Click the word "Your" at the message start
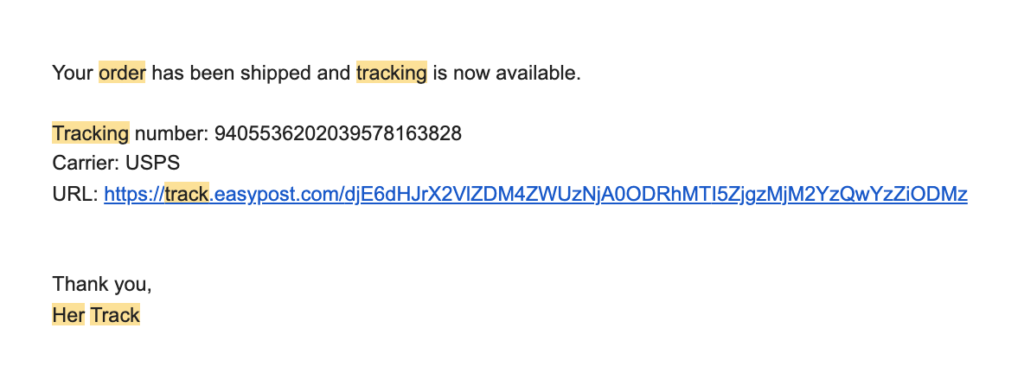The width and height of the screenshot is (1024, 367). click(72, 72)
